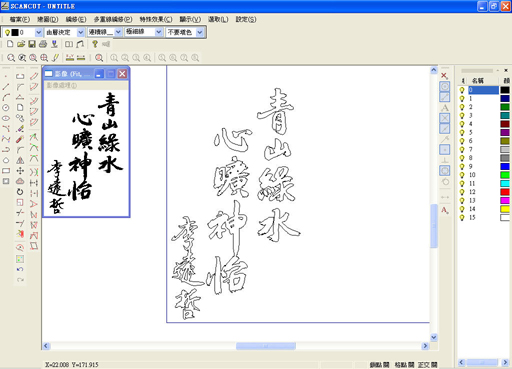
Task: Toggle lightbulb visibility for layer 5
Action: pyautogui.click(x=462, y=132)
